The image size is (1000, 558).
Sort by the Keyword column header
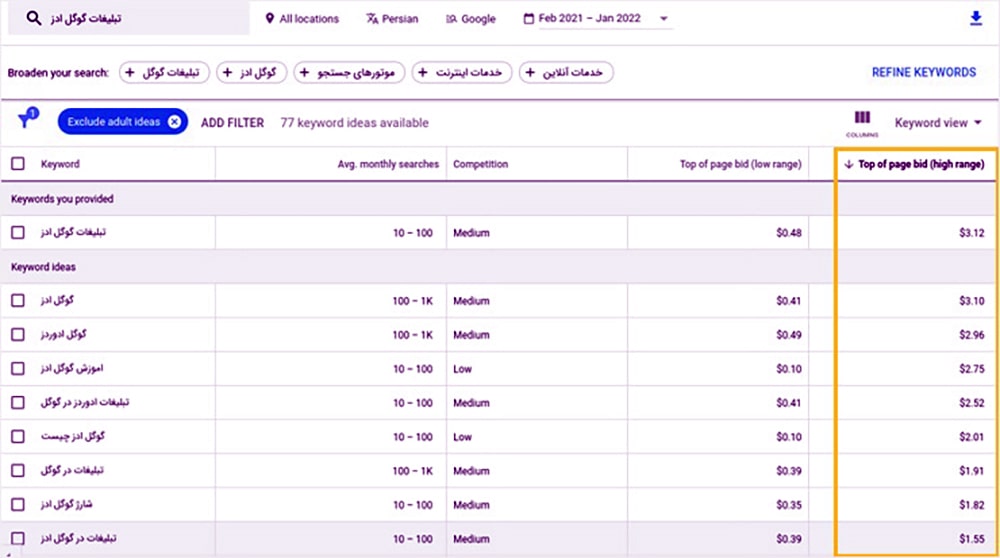60,164
